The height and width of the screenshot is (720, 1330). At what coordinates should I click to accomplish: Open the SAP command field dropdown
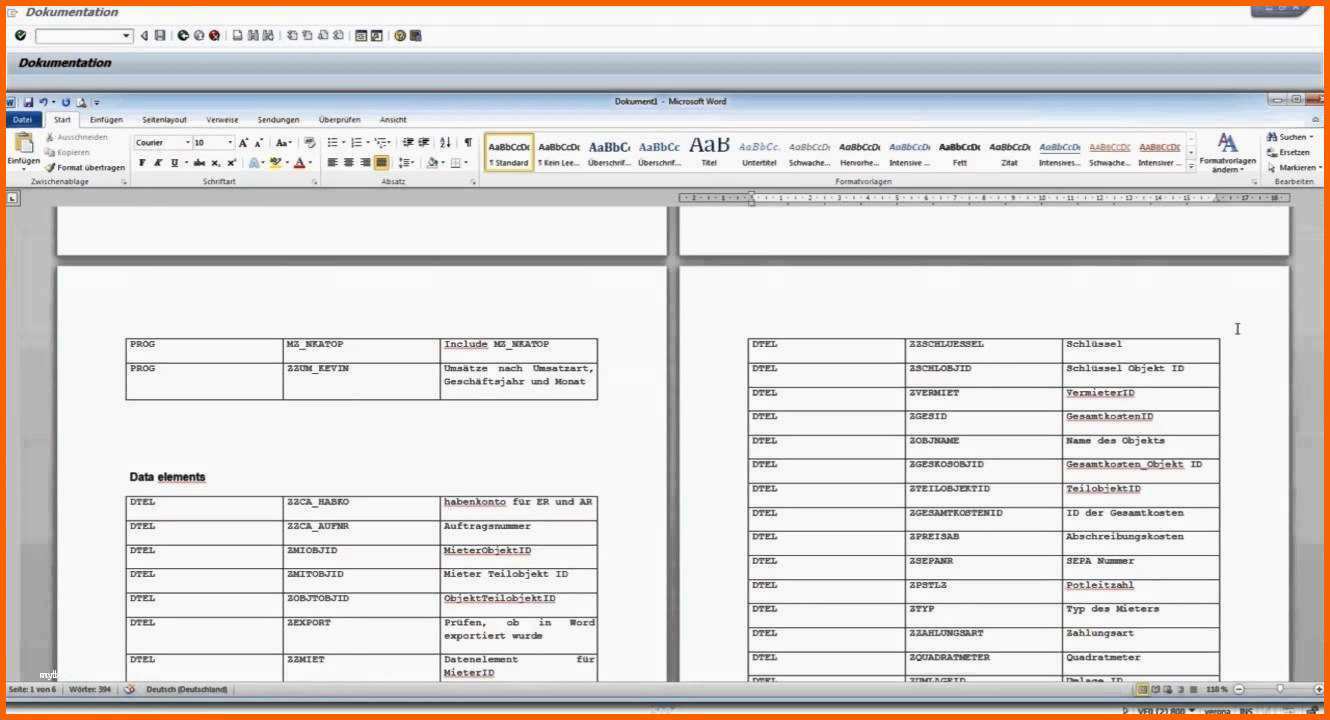127,36
